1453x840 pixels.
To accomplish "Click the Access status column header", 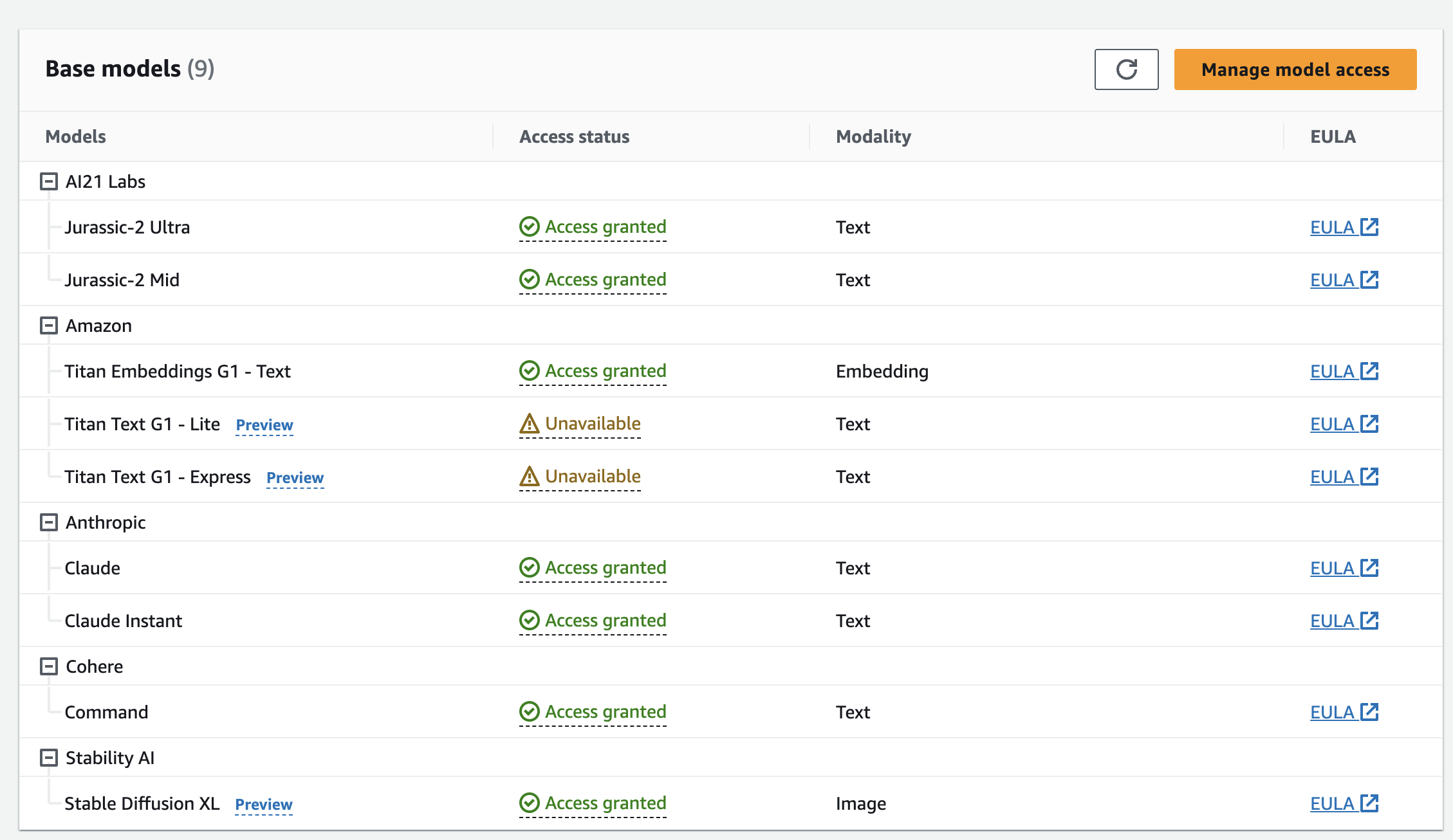I will (x=574, y=136).
